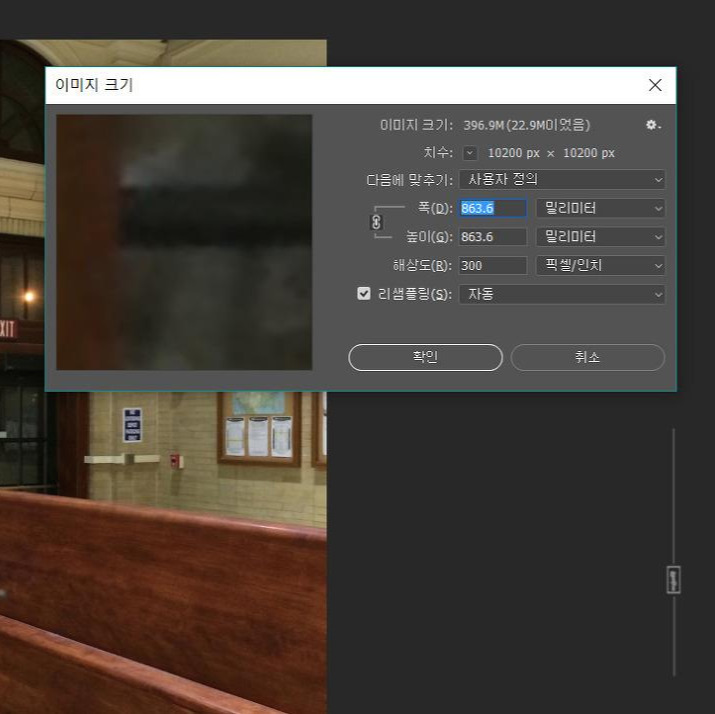Click the 폭 width field containing 863.6
Viewport: 715px width, 714px height.
click(x=493, y=208)
